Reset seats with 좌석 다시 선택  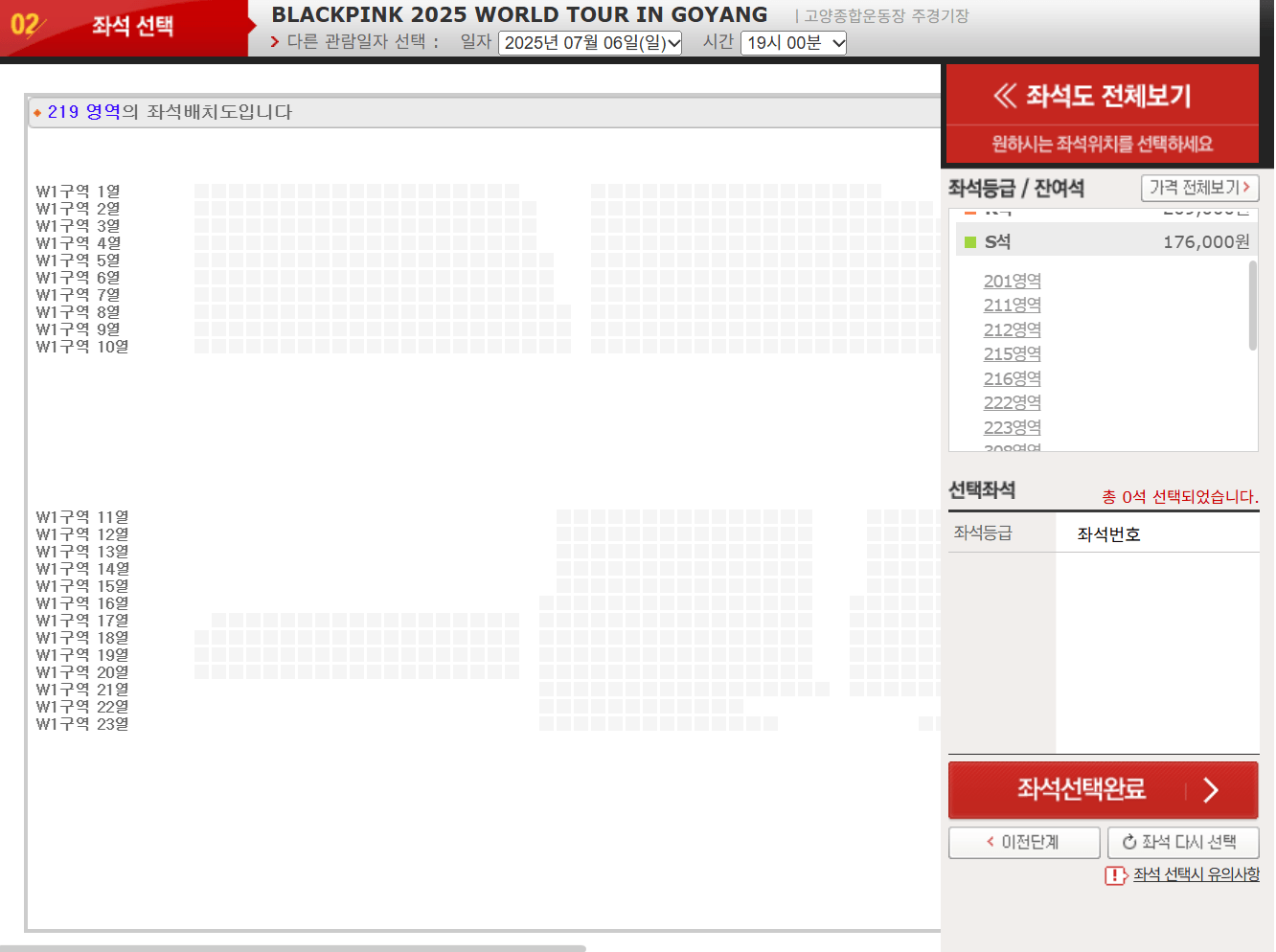coord(1183,842)
